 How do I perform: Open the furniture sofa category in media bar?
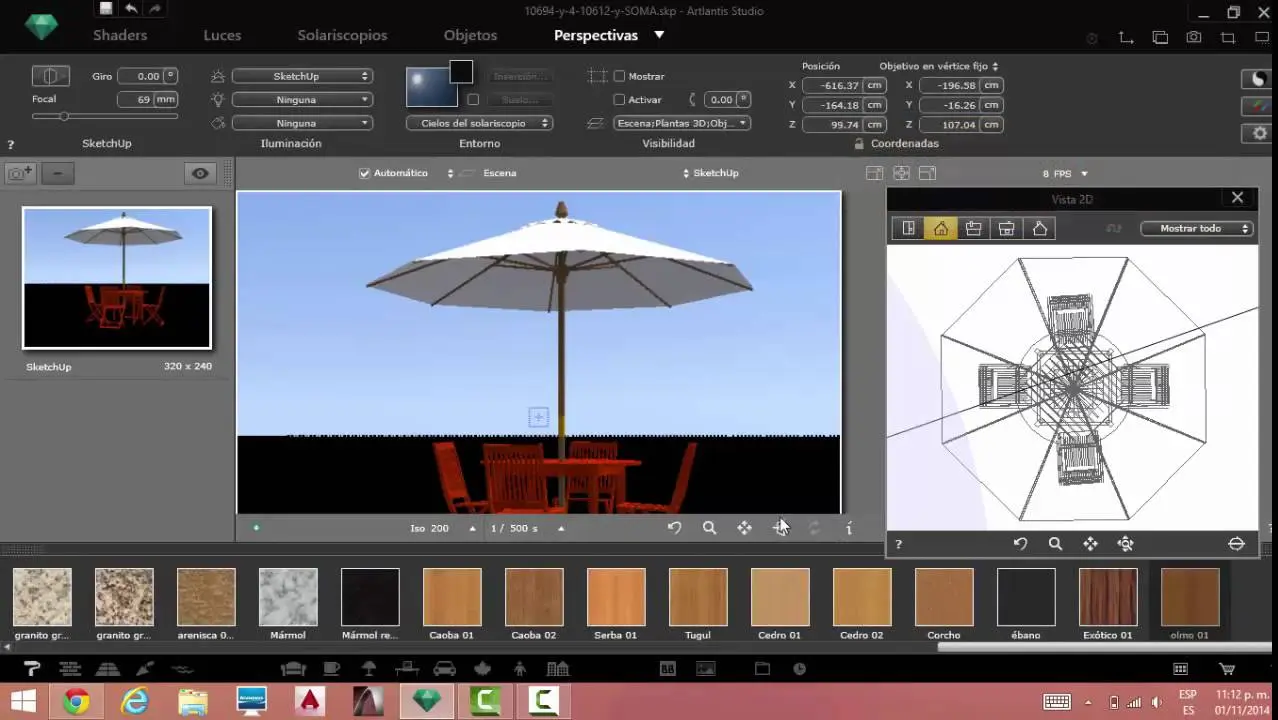click(x=293, y=669)
